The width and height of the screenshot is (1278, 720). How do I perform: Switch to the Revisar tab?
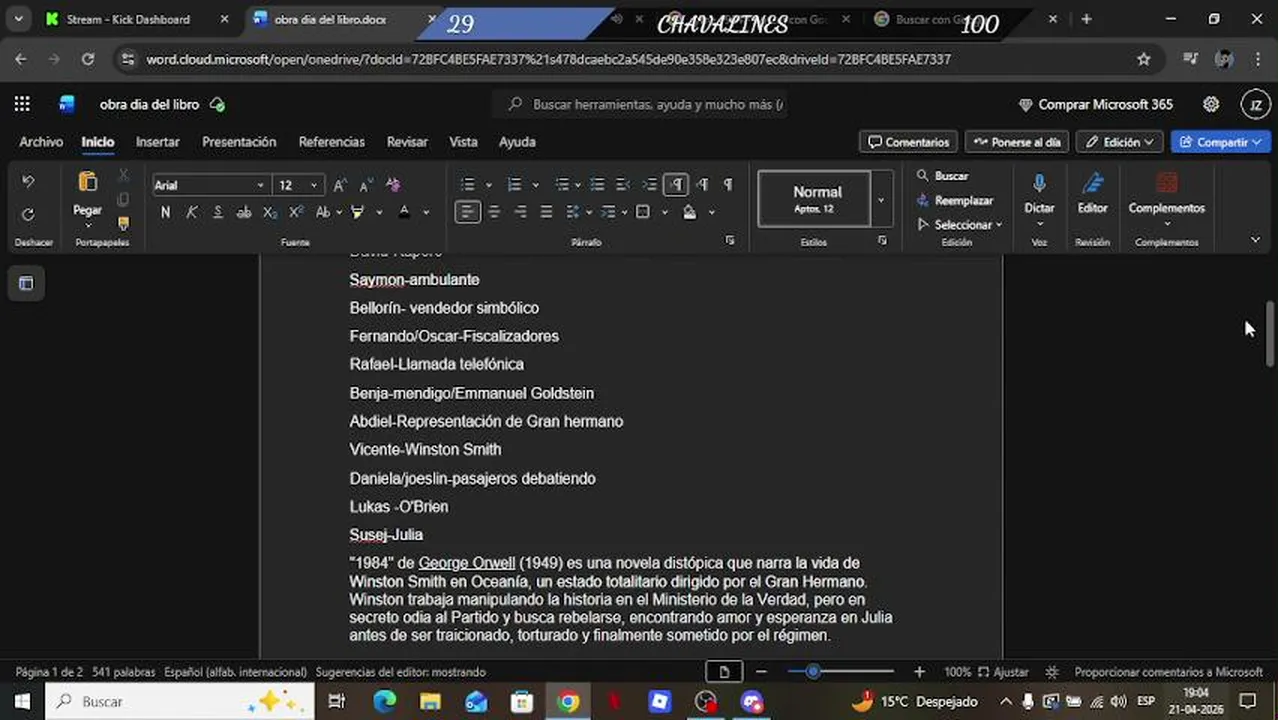coord(407,142)
